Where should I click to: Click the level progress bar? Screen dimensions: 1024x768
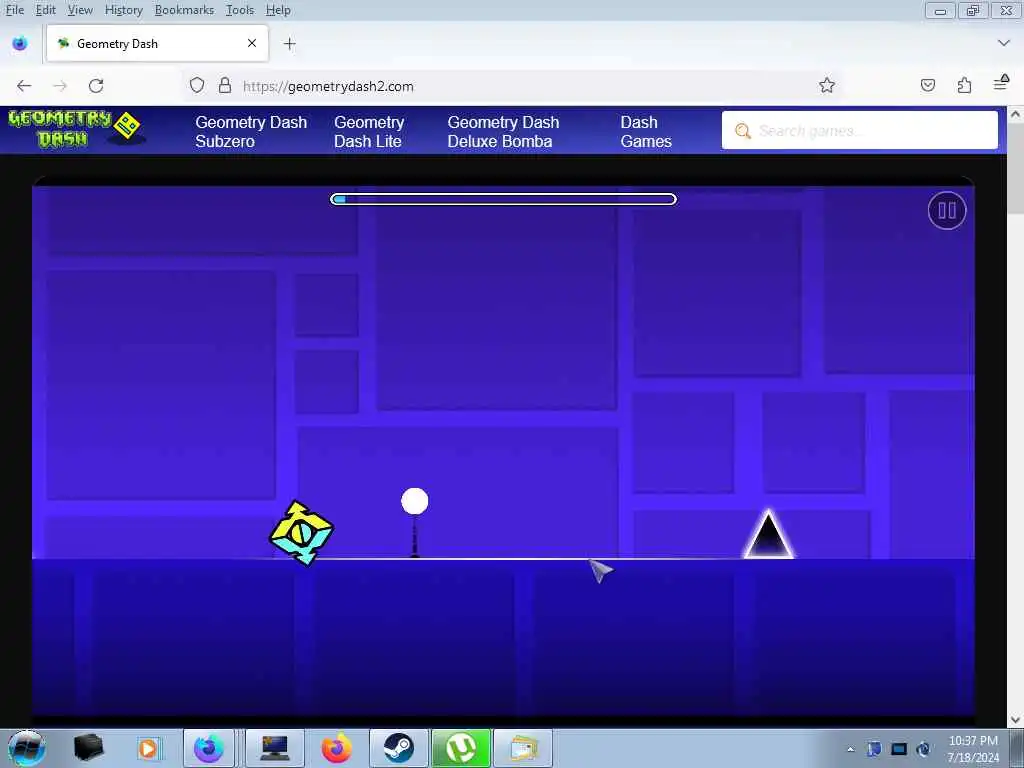[504, 199]
